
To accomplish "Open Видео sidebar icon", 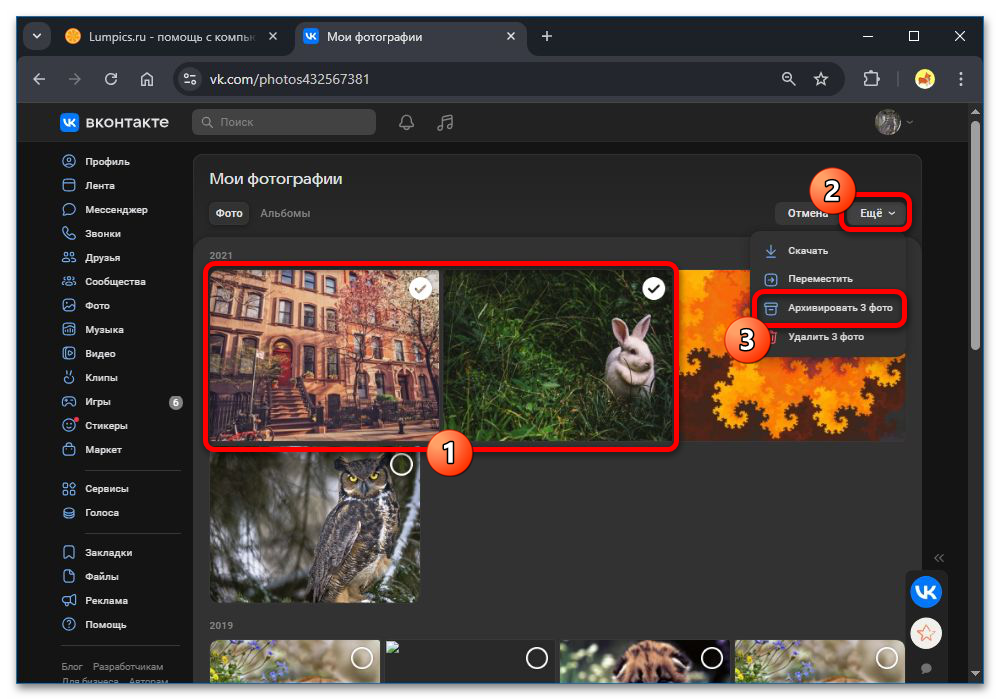I will pyautogui.click(x=69, y=353).
